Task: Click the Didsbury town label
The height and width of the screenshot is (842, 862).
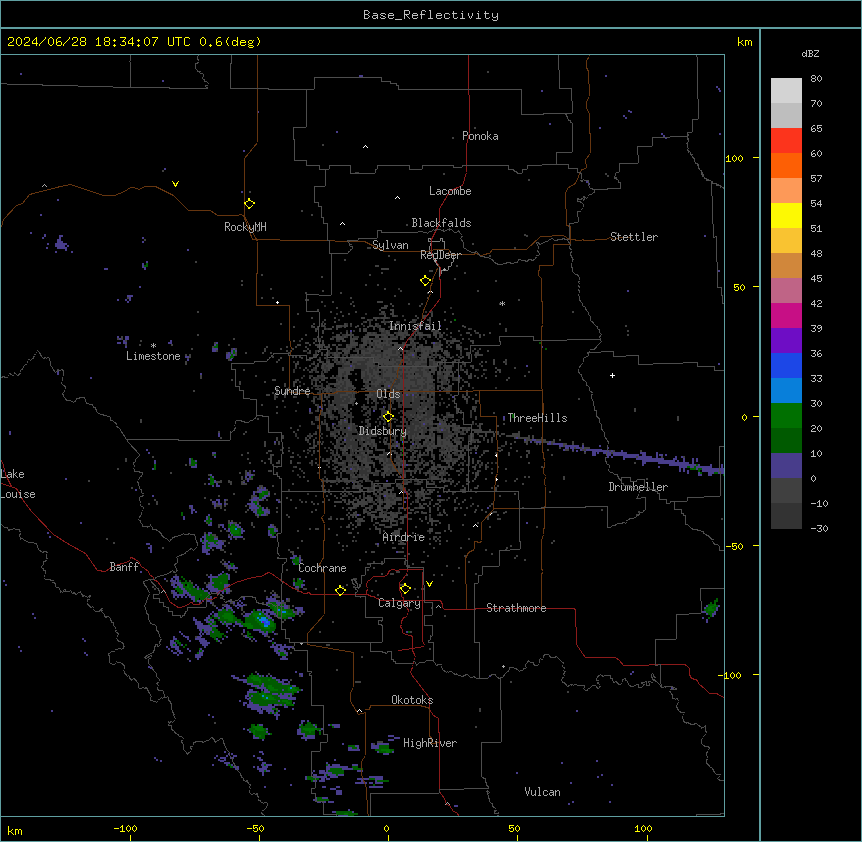Action: click(x=383, y=431)
